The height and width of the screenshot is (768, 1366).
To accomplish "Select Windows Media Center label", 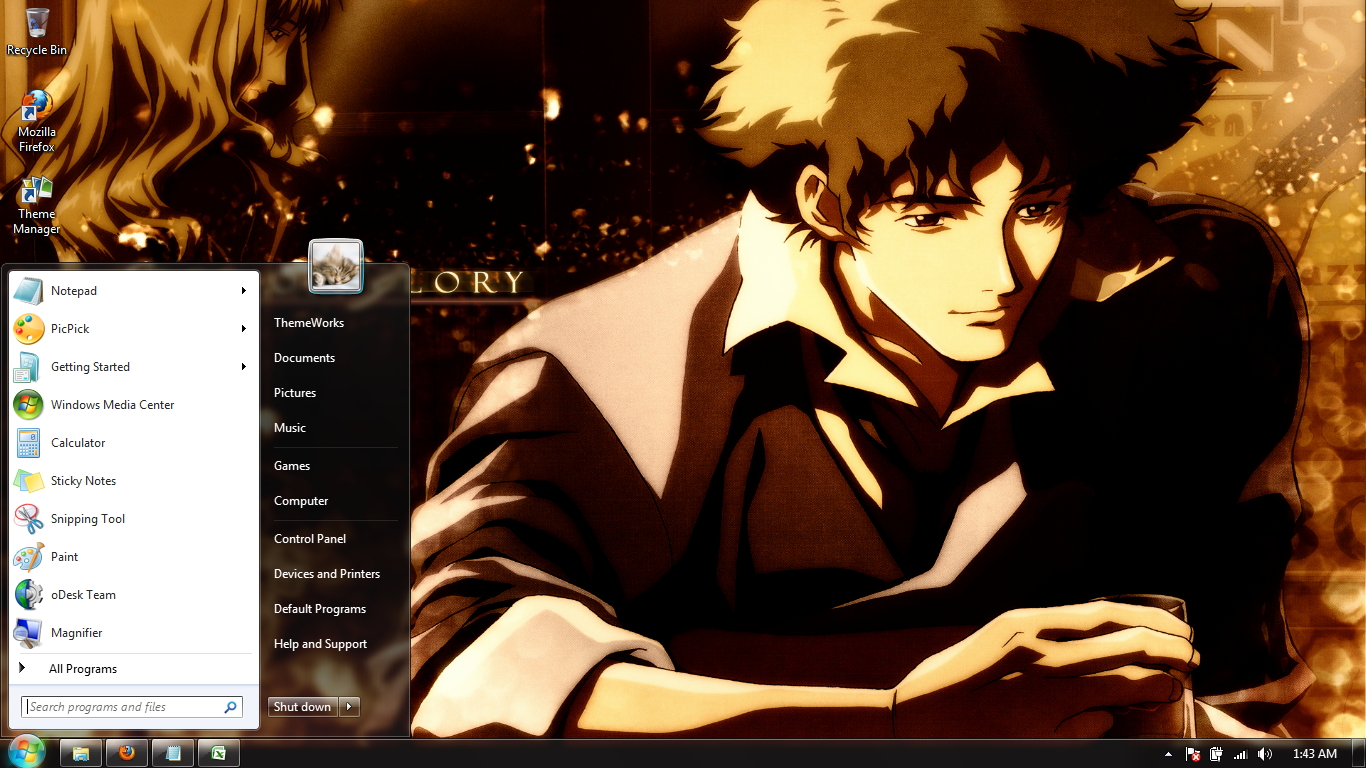I will pos(113,405).
